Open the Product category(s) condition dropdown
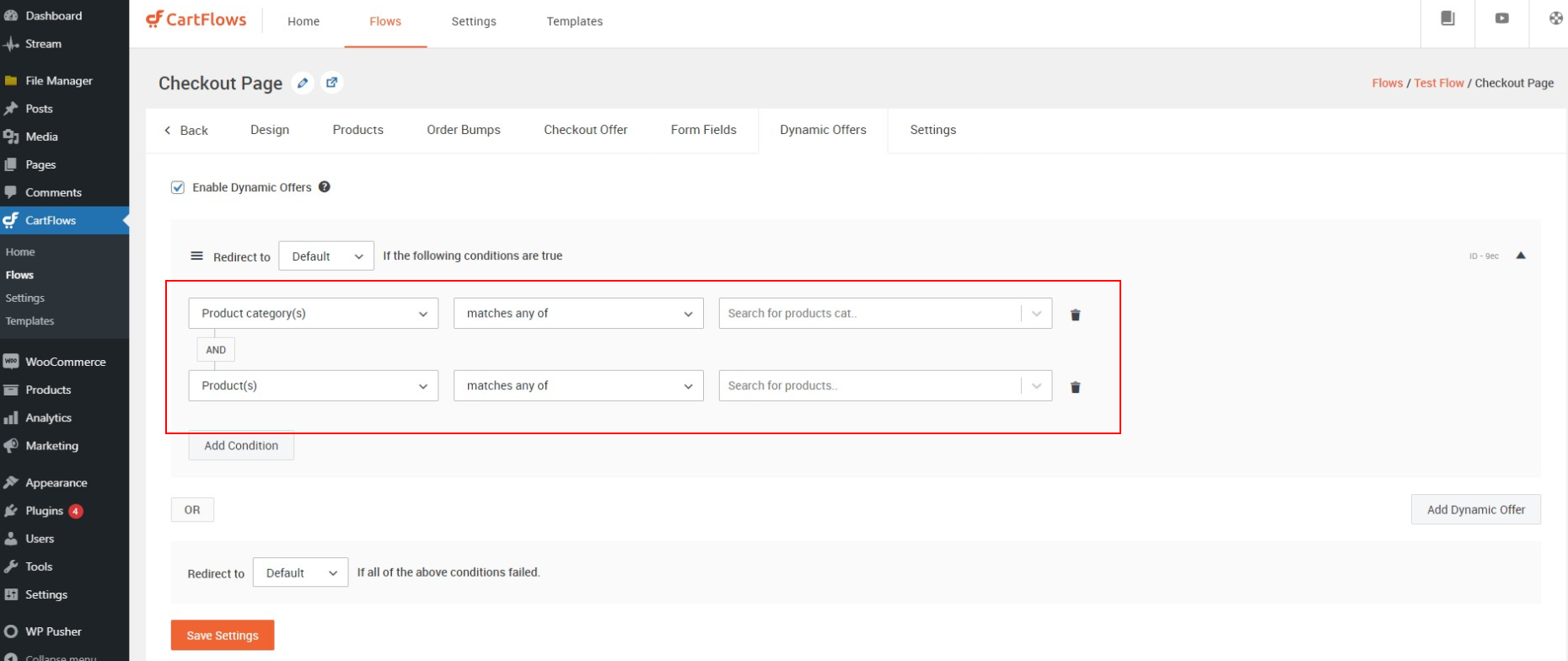Screen dimensions: 1568x661 point(313,314)
